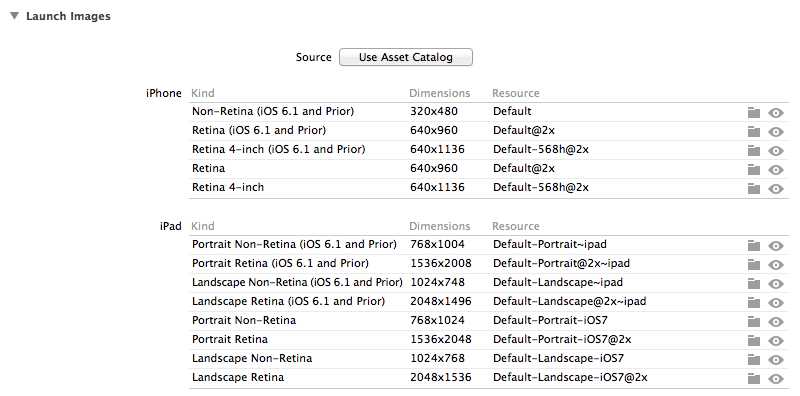Screen dimensions: 800x396
Task: Click Use Asset Catalog button
Action: (406, 57)
